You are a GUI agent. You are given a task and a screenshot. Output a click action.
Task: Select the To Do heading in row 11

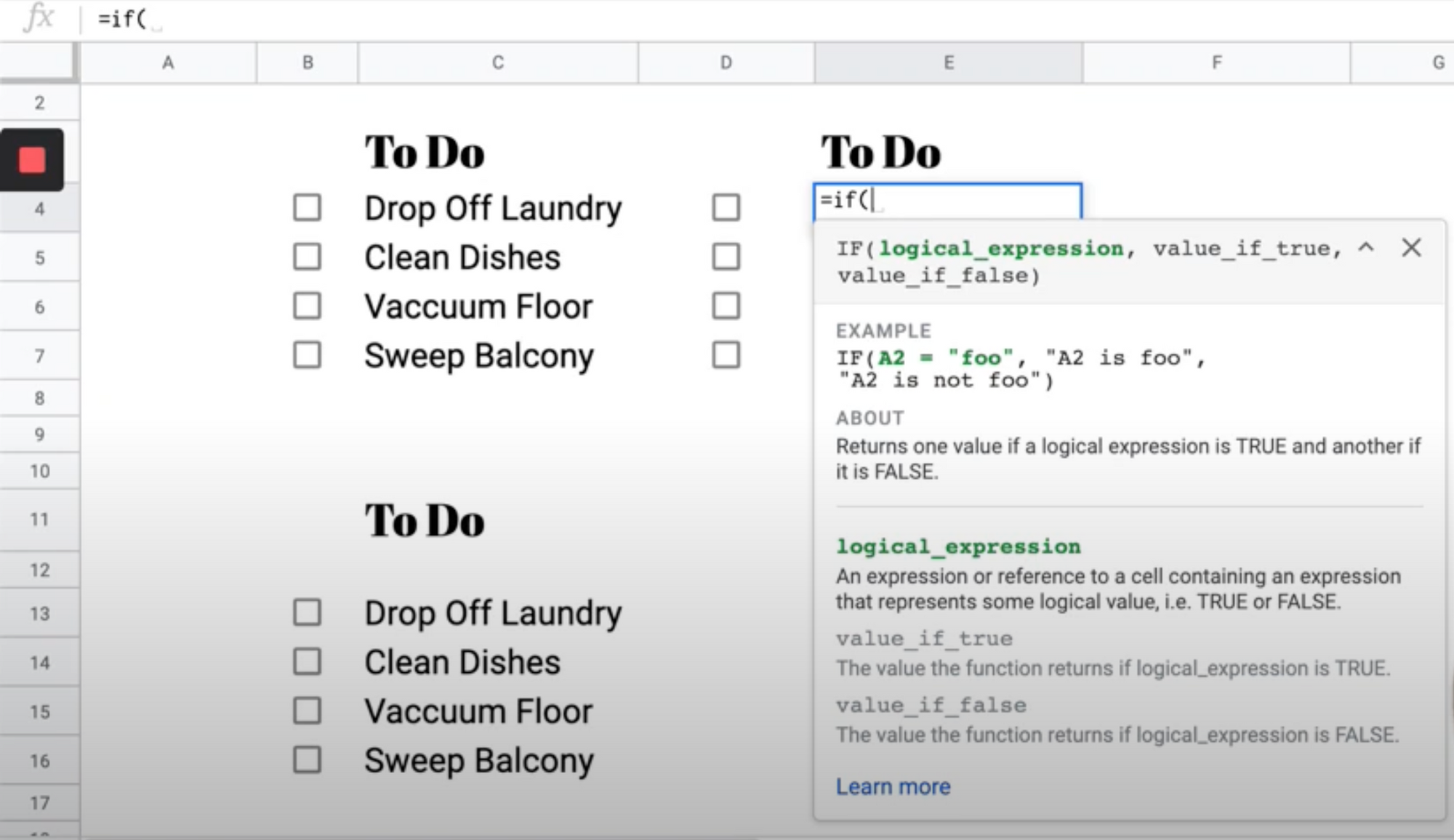425,520
